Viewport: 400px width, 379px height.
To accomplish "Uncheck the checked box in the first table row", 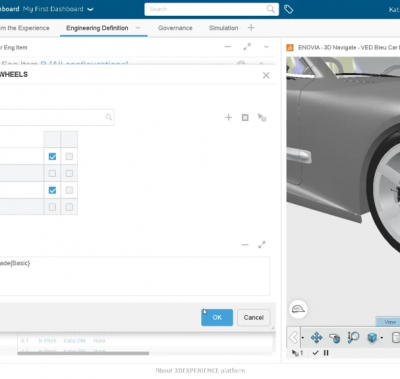I will tap(52, 156).
